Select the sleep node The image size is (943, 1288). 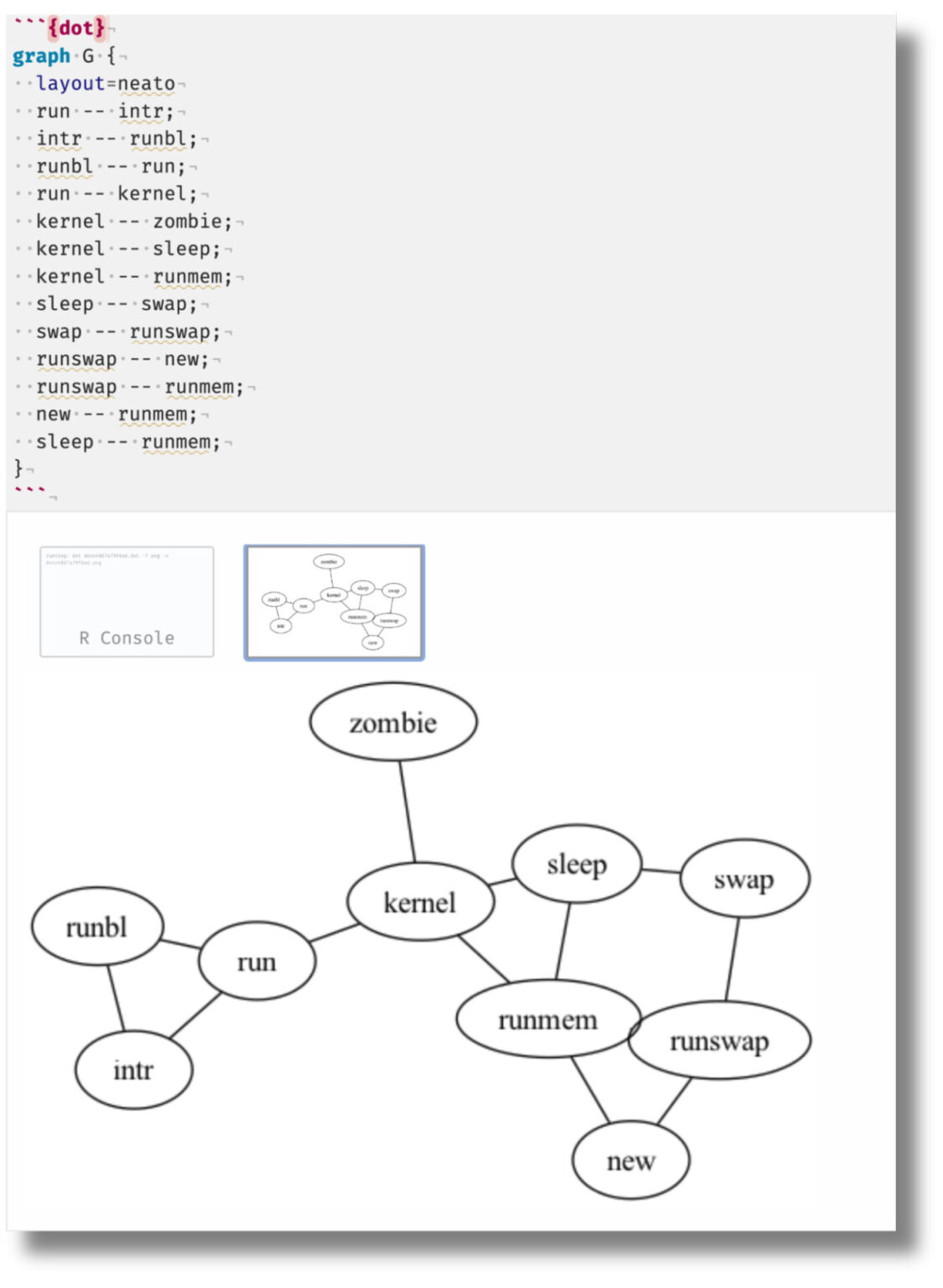(577, 864)
